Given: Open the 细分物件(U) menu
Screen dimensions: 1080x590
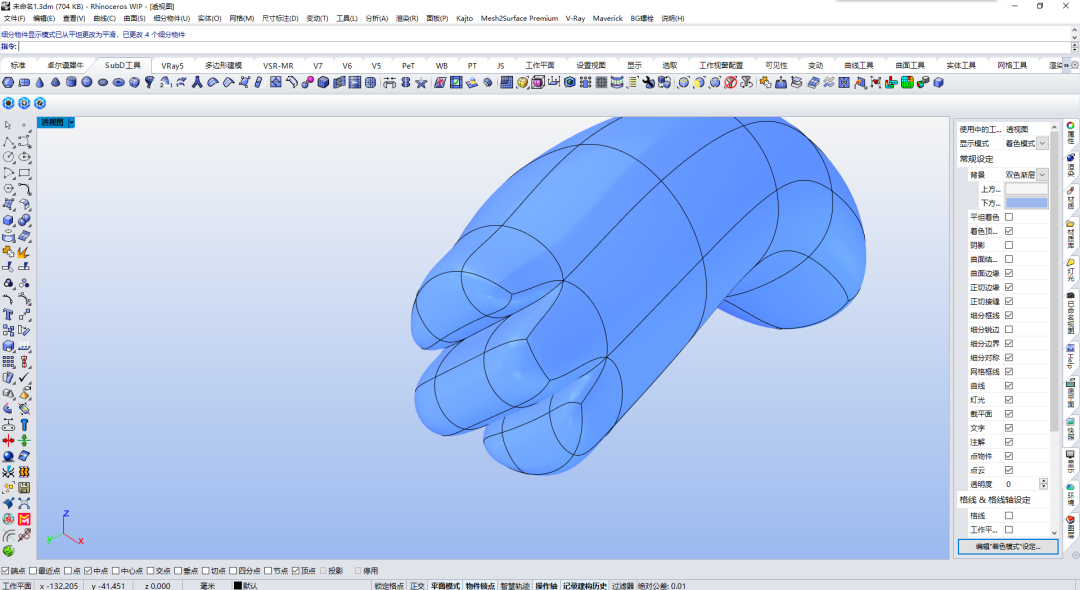Looking at the screenshot, I should (172, 19).
